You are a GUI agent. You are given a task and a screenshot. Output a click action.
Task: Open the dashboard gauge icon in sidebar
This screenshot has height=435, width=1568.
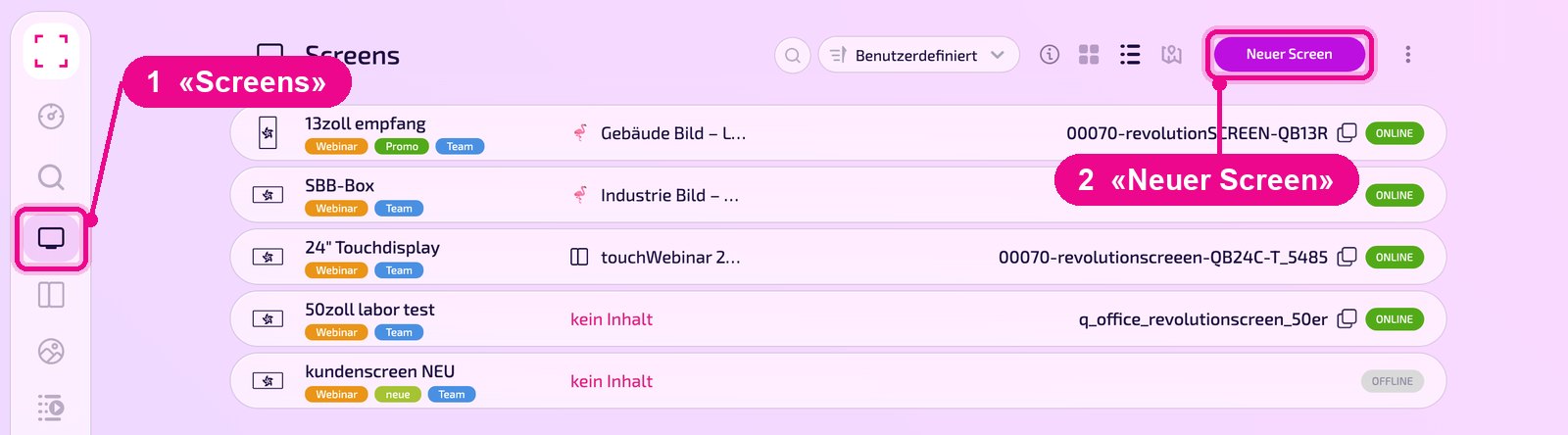tap(51, 117)
